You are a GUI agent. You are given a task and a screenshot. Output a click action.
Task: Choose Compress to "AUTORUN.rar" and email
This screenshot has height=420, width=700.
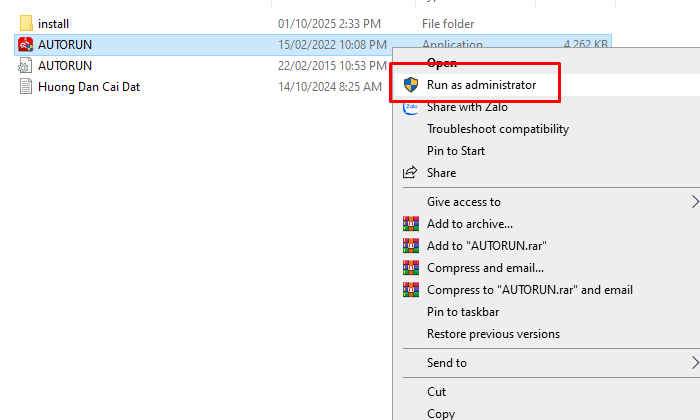point(529,290)
